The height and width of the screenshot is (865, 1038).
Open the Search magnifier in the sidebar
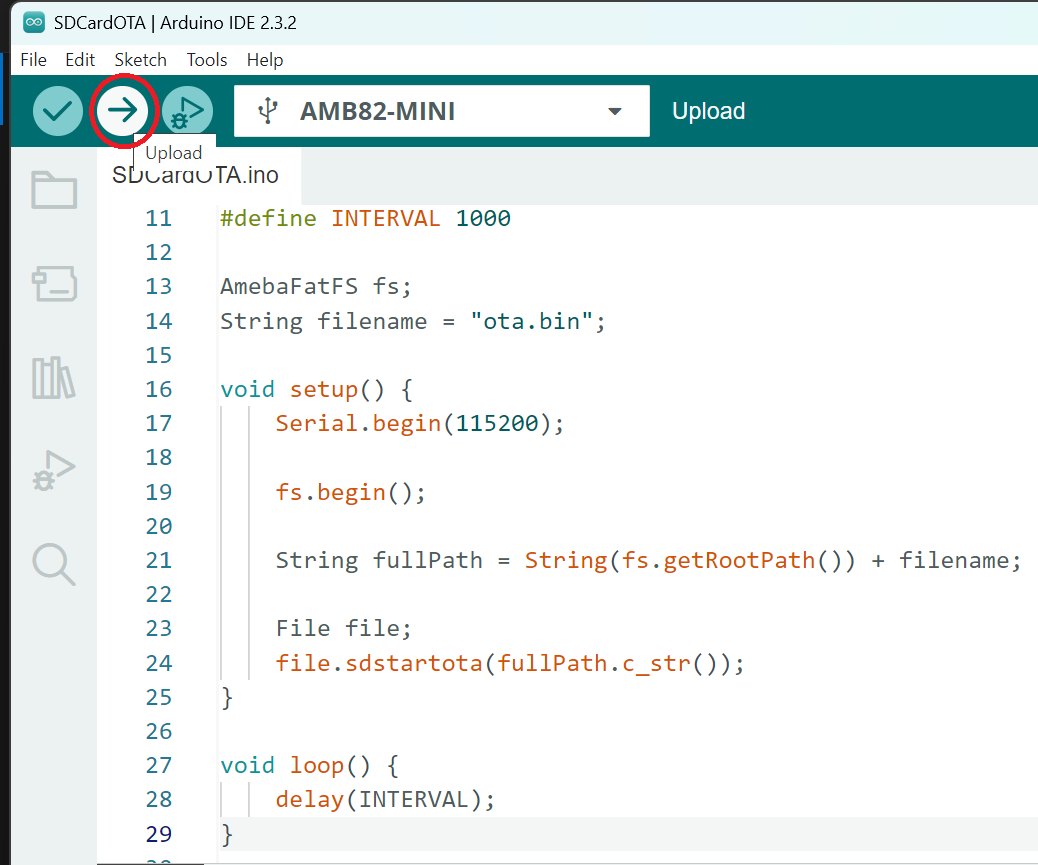54,564
